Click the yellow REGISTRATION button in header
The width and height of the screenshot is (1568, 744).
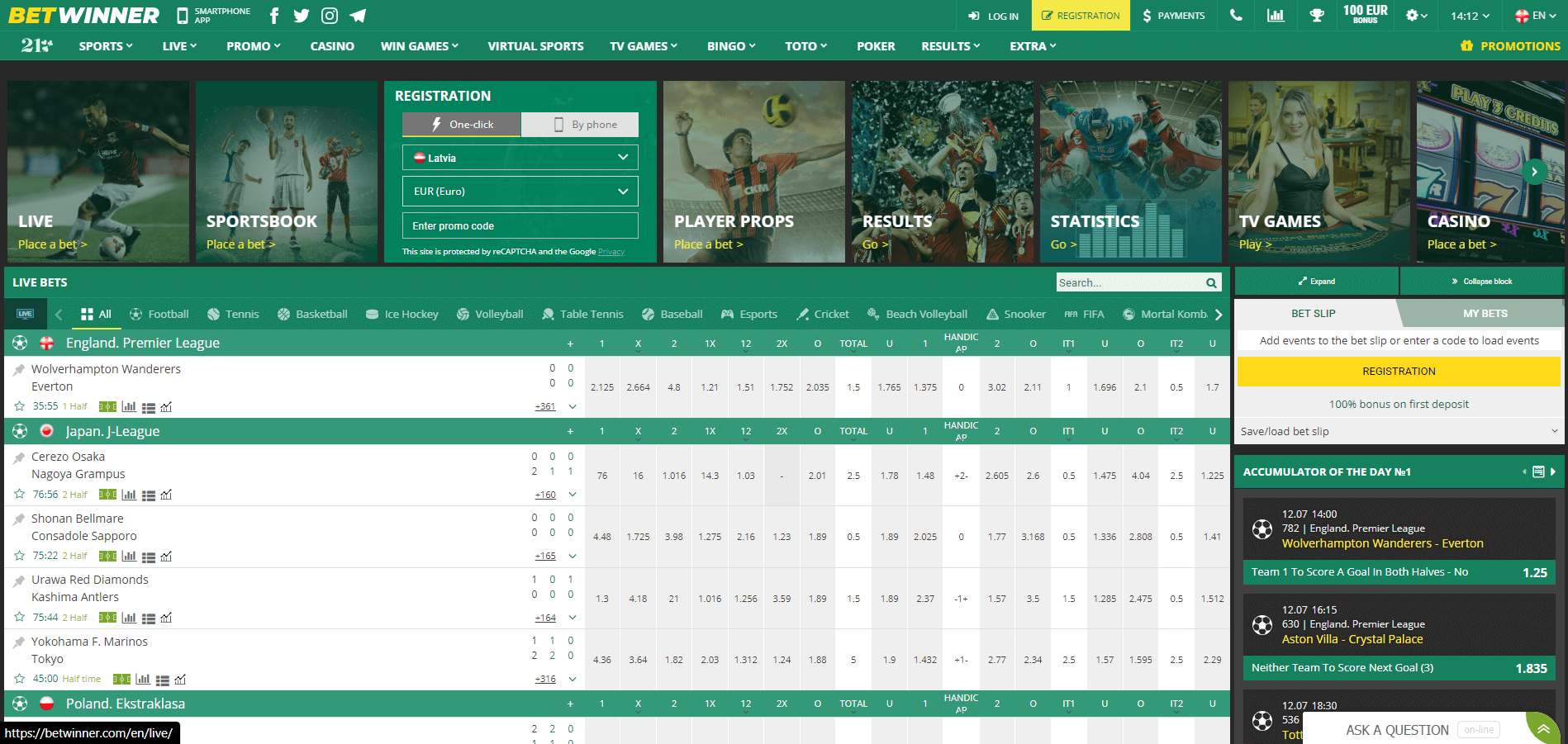pos(1081,16)
